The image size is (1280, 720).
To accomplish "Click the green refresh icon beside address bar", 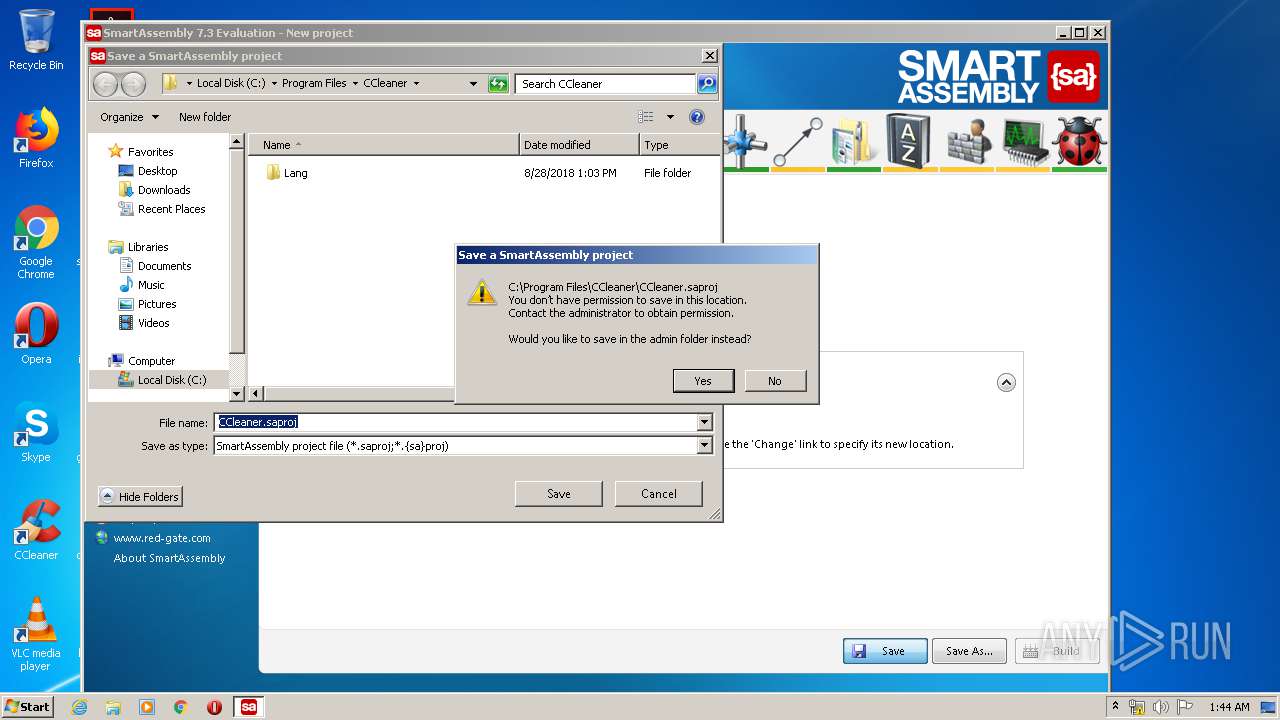I will [x=498, y=84].
